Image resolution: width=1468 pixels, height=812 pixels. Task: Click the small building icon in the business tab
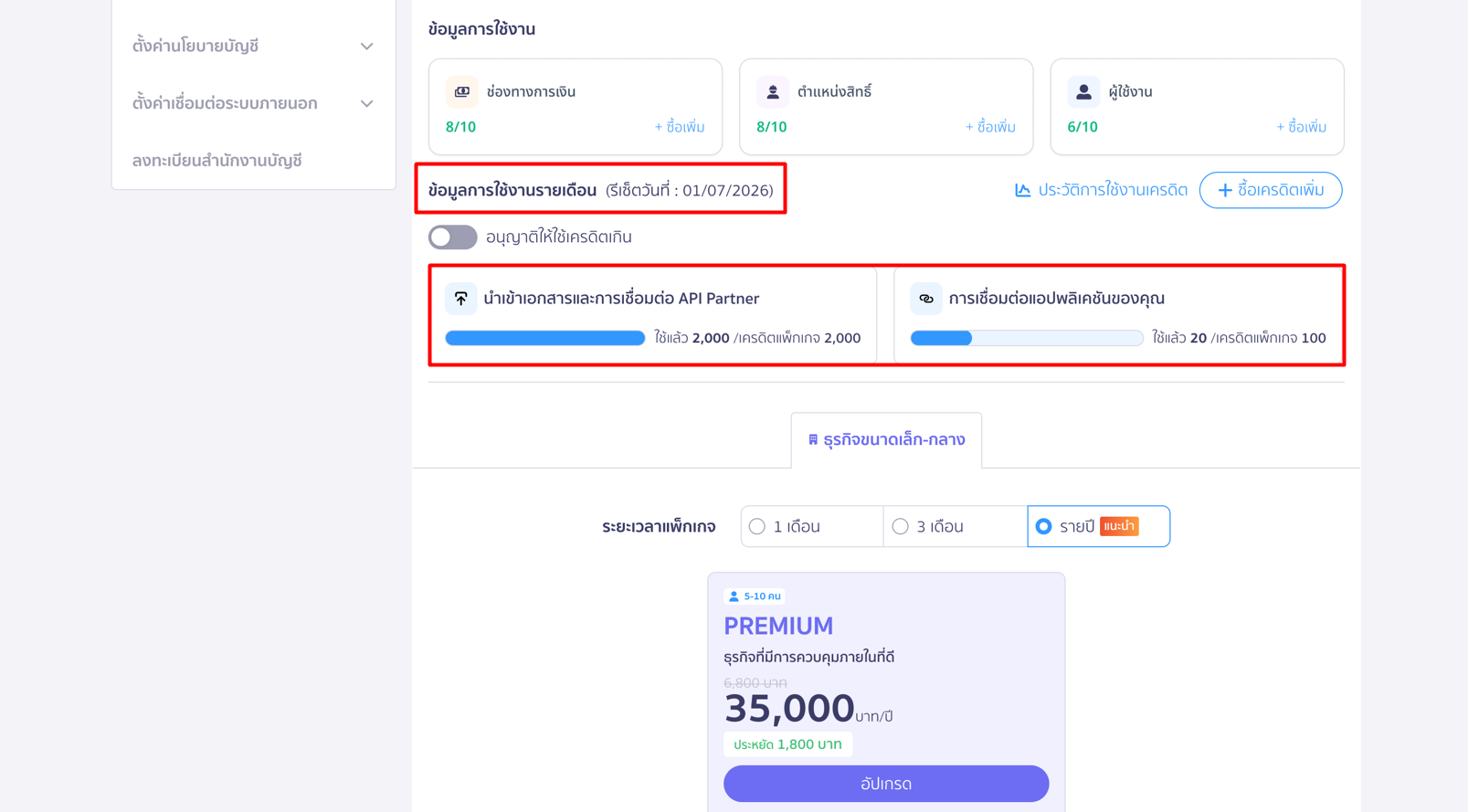[813, 439]
